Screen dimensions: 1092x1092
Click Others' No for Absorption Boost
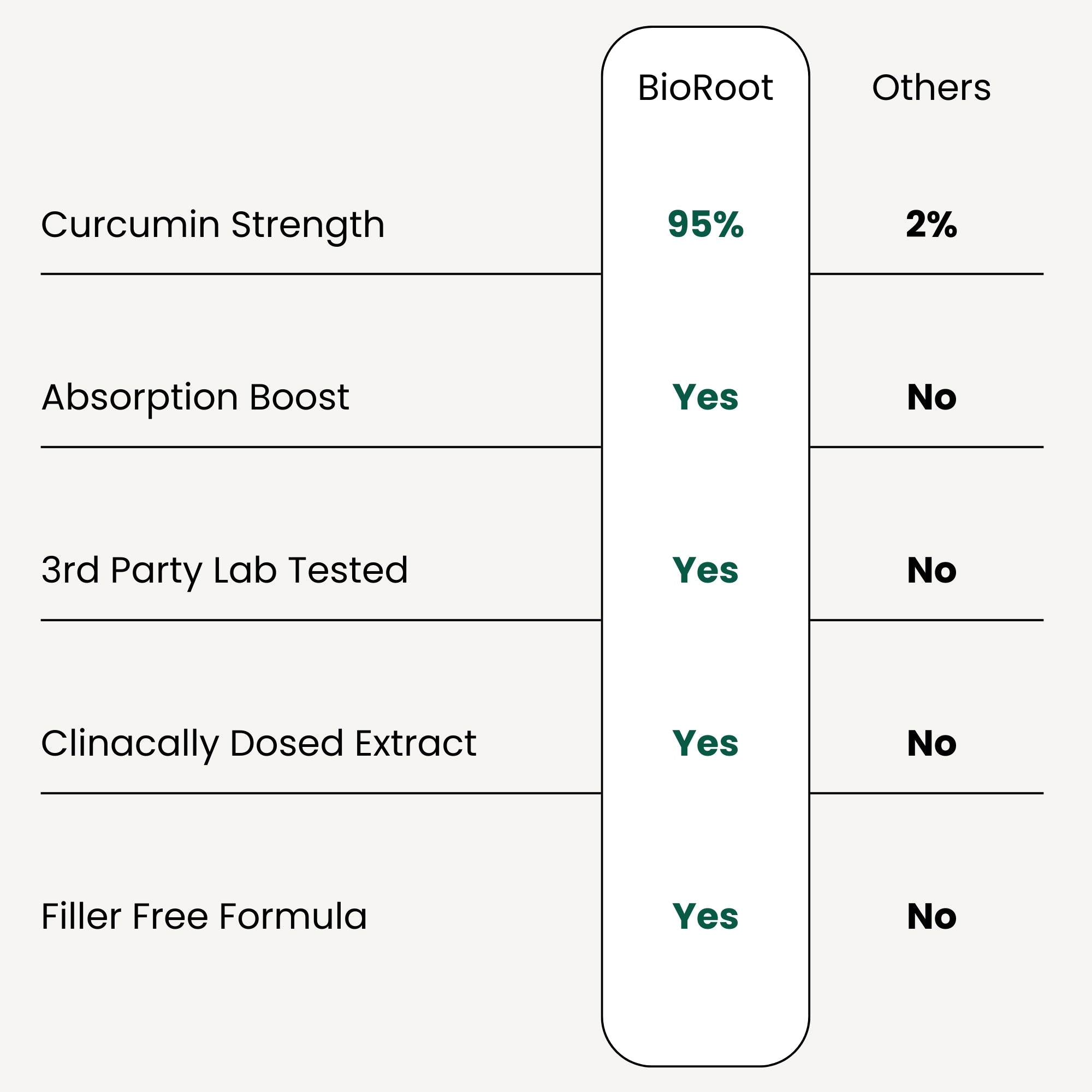[931, 397]
